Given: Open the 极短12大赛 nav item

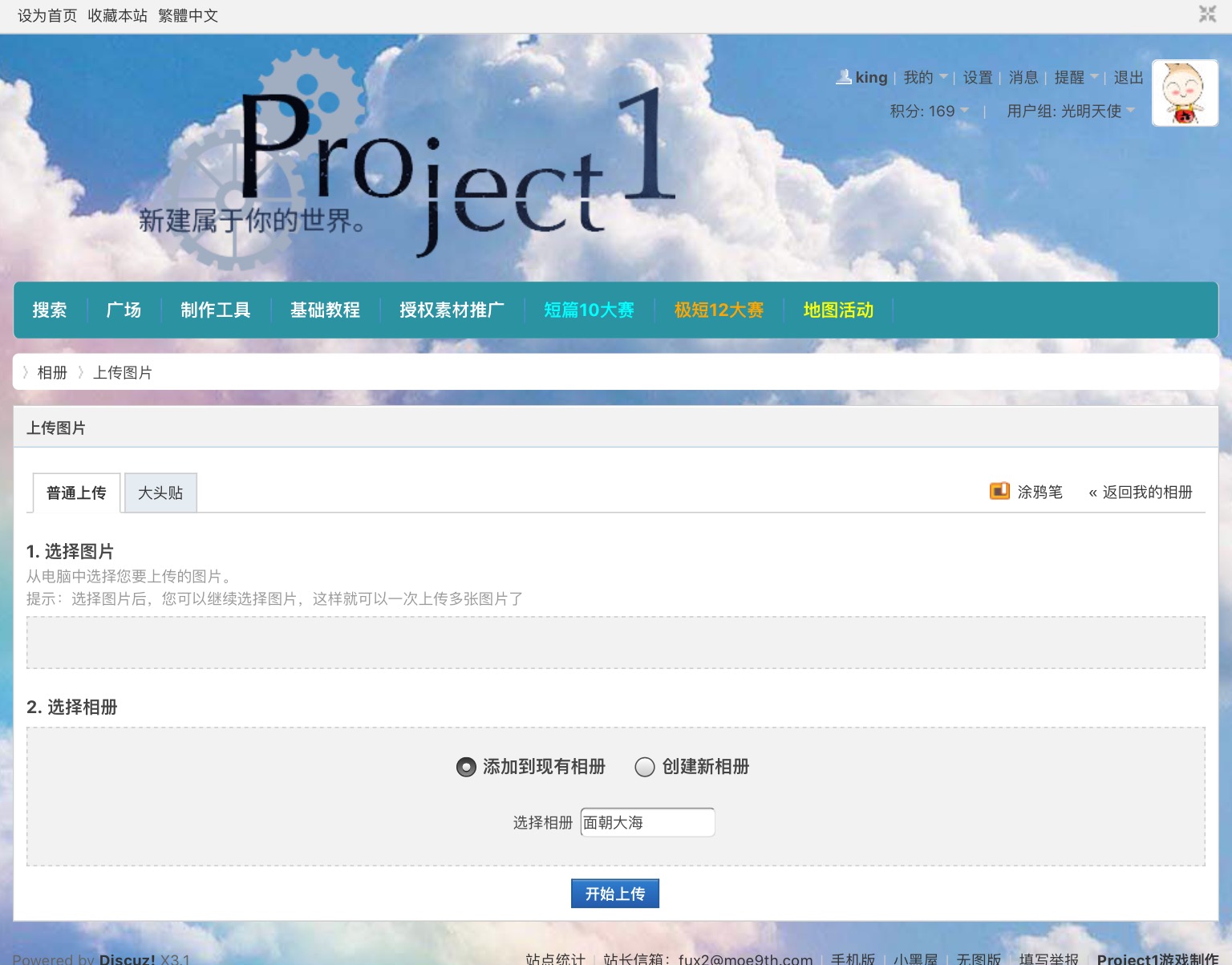Looking at the screenshot, I should click(x=719, y=310).
